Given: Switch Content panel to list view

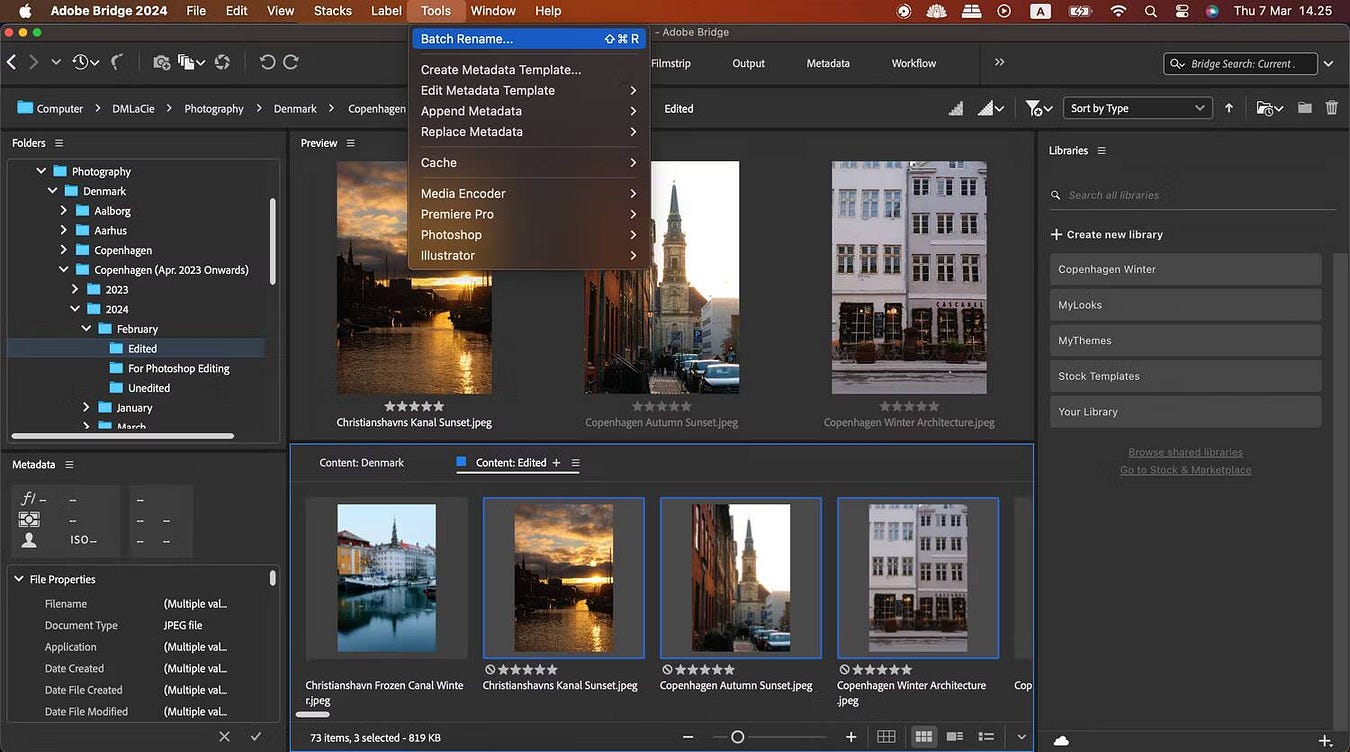Looking at the screenshot, I should point(986,736).
